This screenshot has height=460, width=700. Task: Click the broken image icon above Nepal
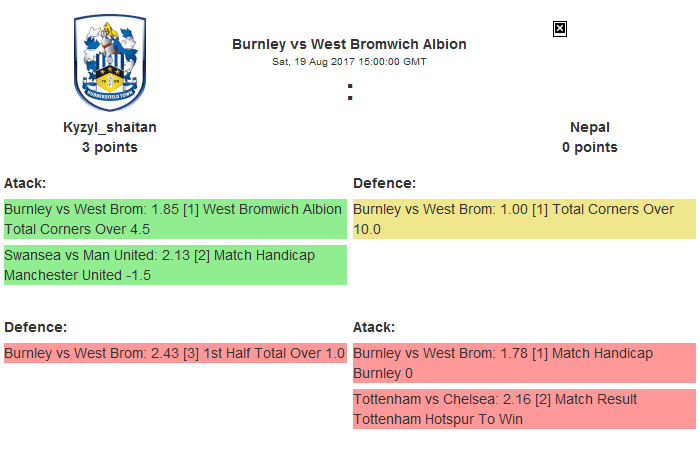[560, 29]
